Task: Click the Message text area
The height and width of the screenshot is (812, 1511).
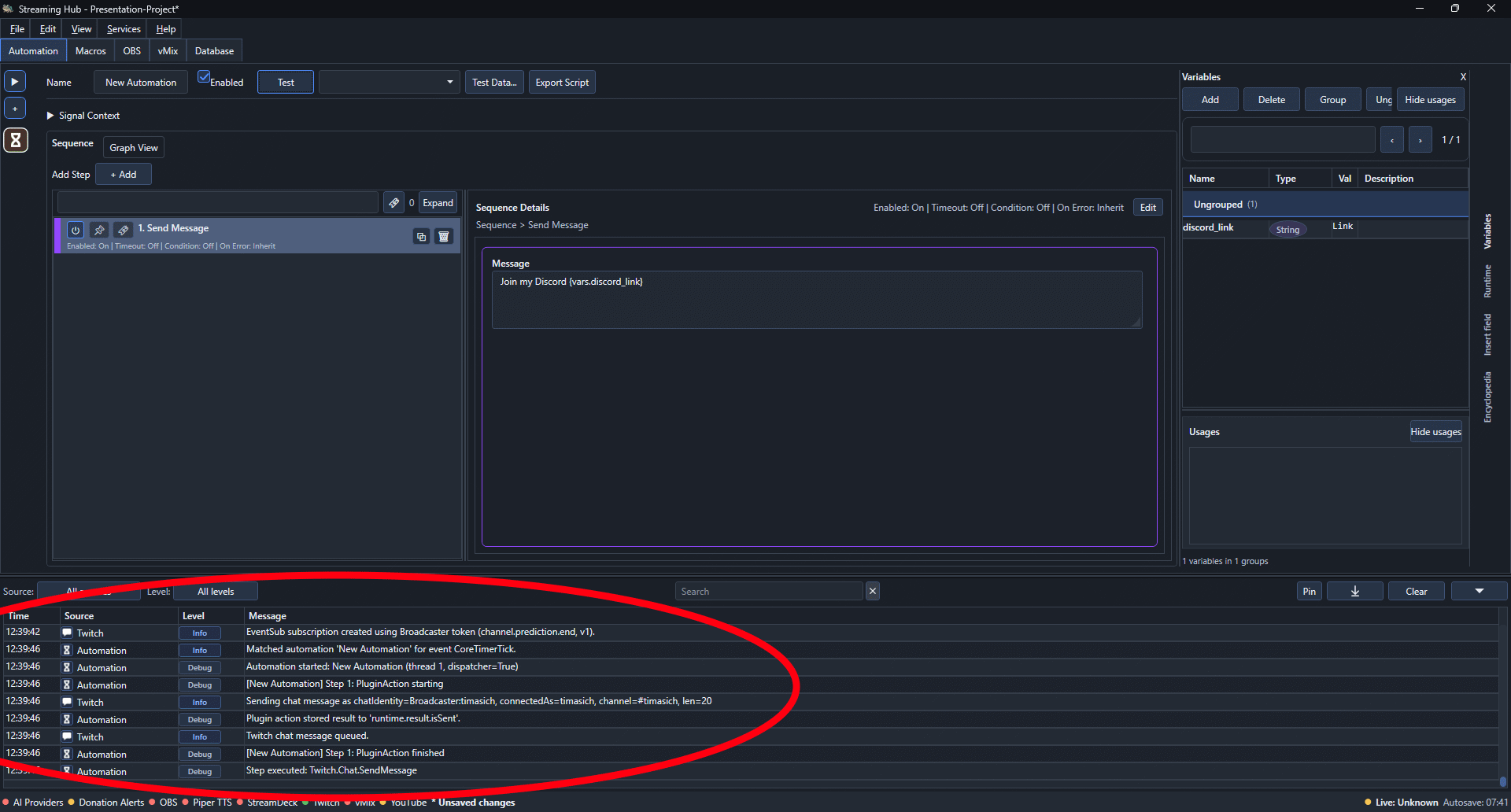Action: (x=817, y=300)
